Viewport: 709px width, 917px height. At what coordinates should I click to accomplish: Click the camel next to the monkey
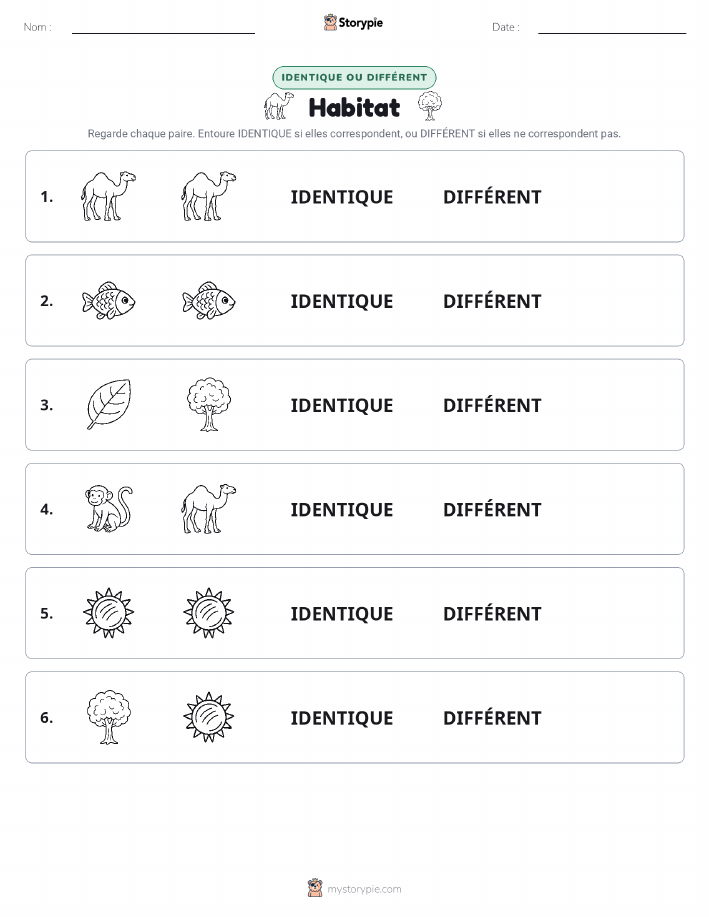[x=209, y=508]
